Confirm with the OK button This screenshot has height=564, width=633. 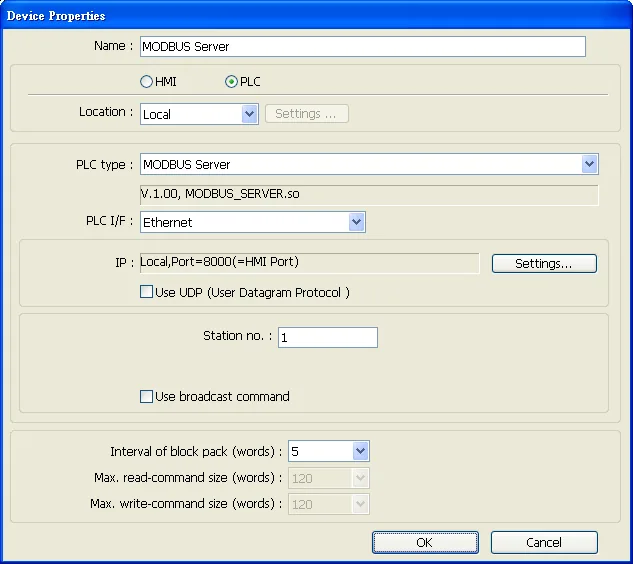tap(425, 543)
